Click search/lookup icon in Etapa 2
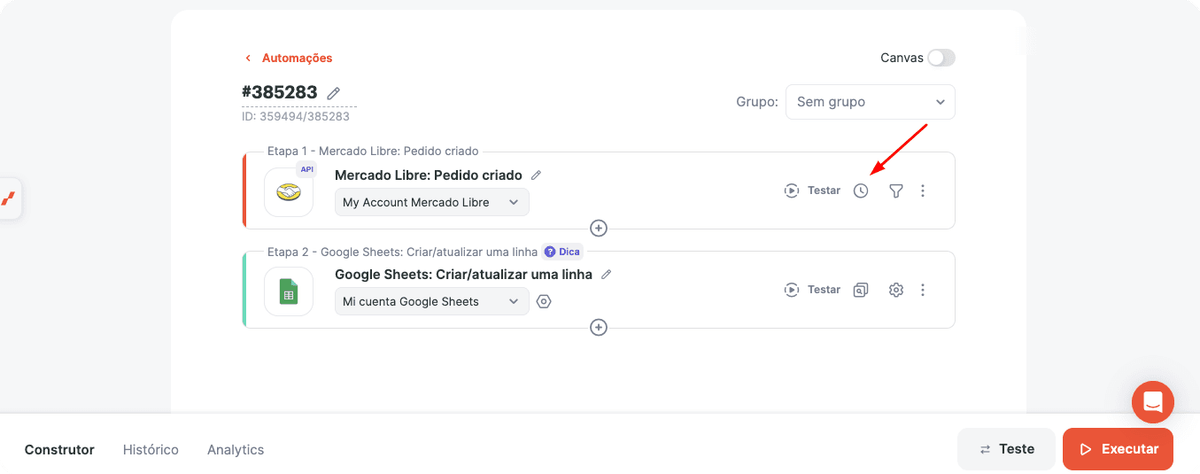 click(x=861, y=290)
